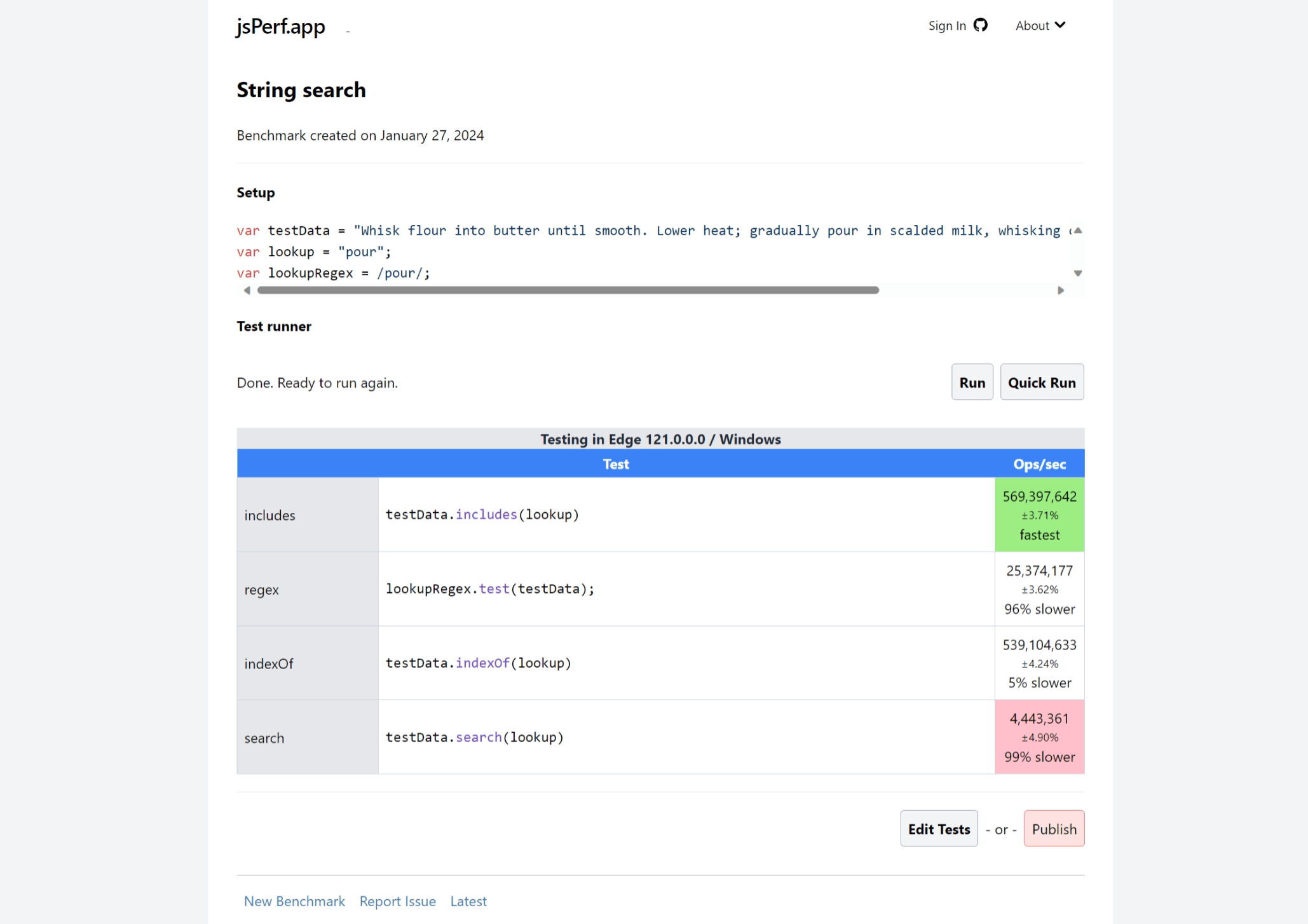The height and width of the screenshot is (924, 1308).
Task: Click the Test runner section heading
Action: 274,326
